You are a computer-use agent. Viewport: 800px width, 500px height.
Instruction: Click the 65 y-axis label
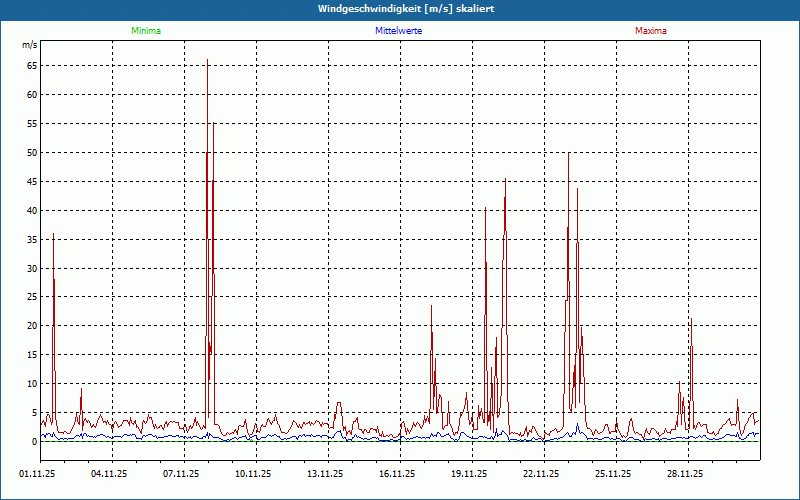pyautogui.click(x=33, y=66)
